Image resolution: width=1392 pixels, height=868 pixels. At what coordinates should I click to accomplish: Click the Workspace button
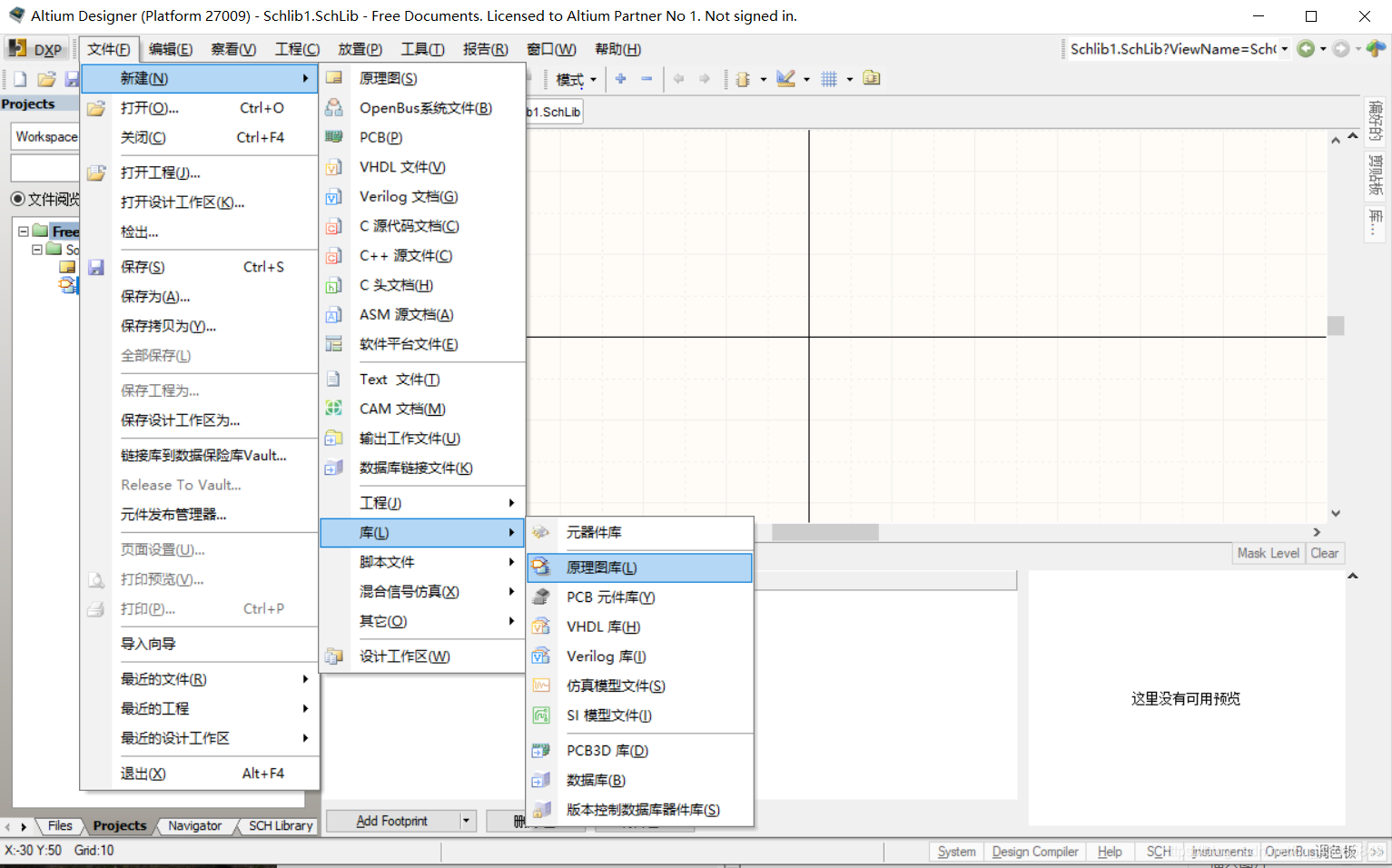[45, 136]
